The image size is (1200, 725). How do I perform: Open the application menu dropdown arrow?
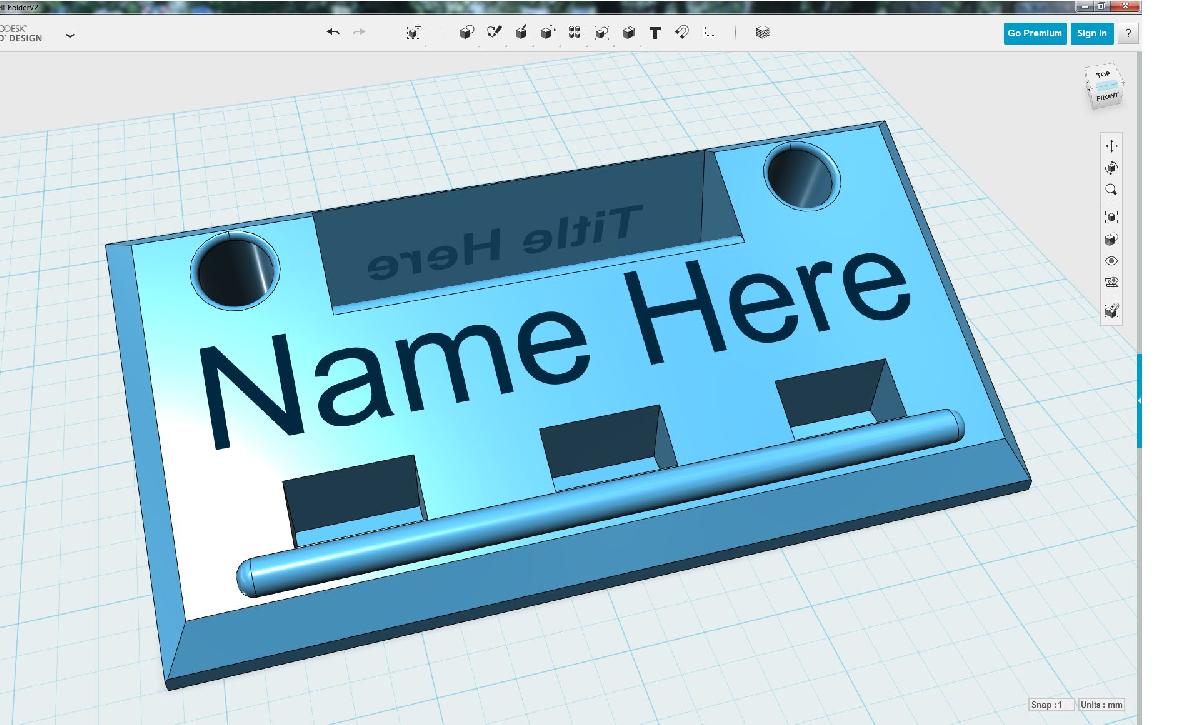click(70, 35)
